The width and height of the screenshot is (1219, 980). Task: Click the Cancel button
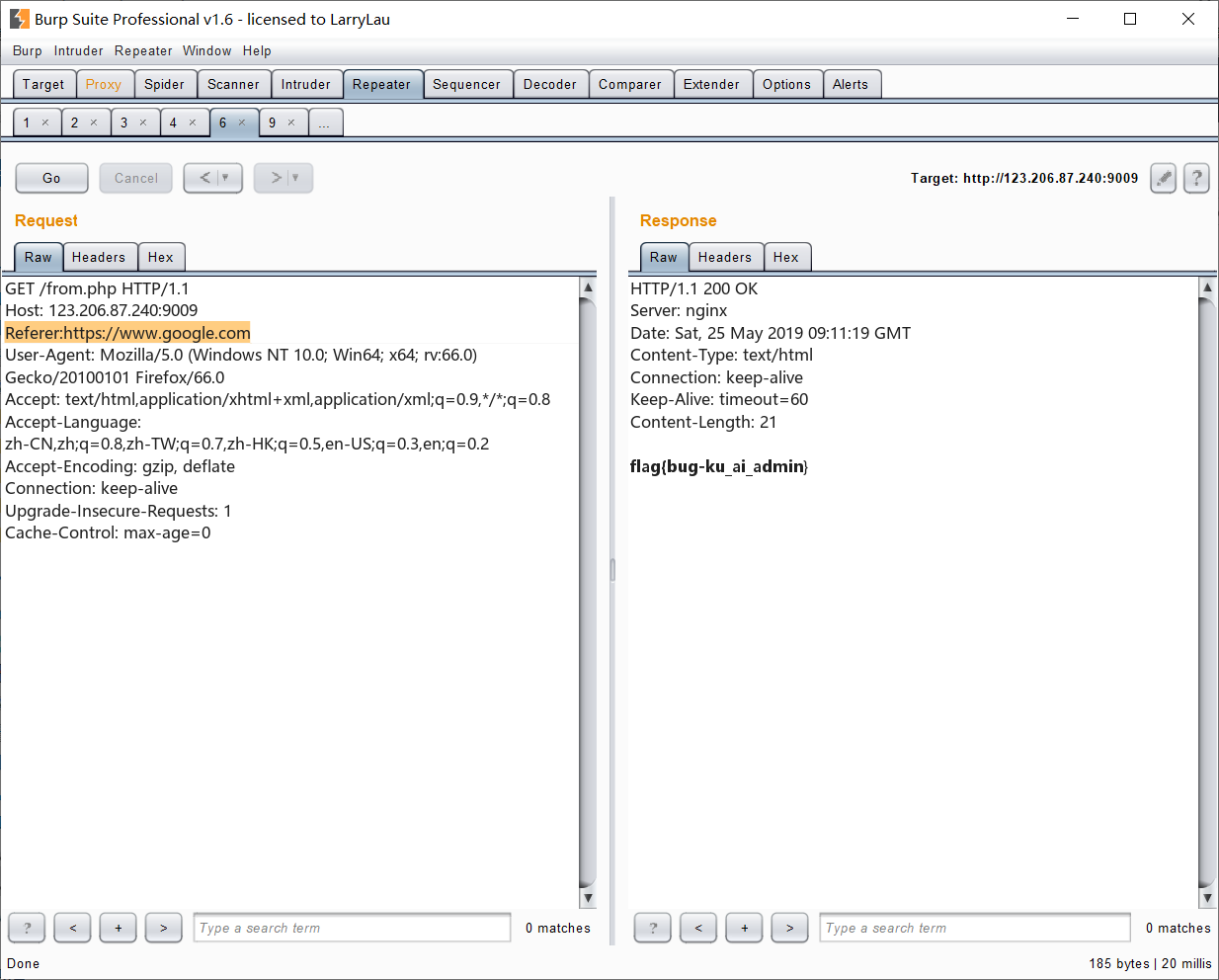(x=135, y=178)
